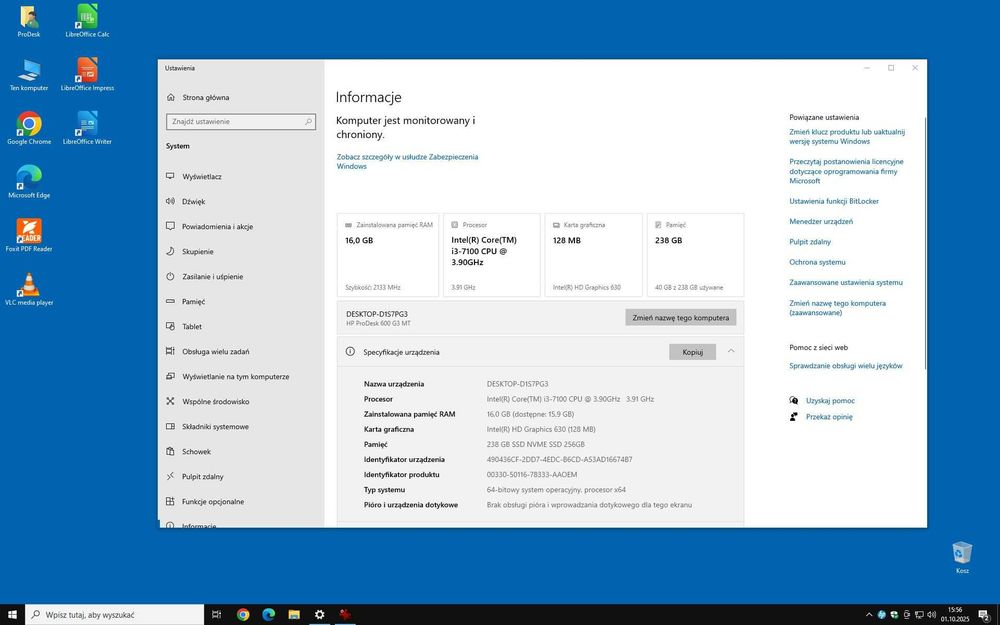
Task: Select LibreOffice Writer desktop shortcut
Action: pyautogui.click(x=87, y=128)
